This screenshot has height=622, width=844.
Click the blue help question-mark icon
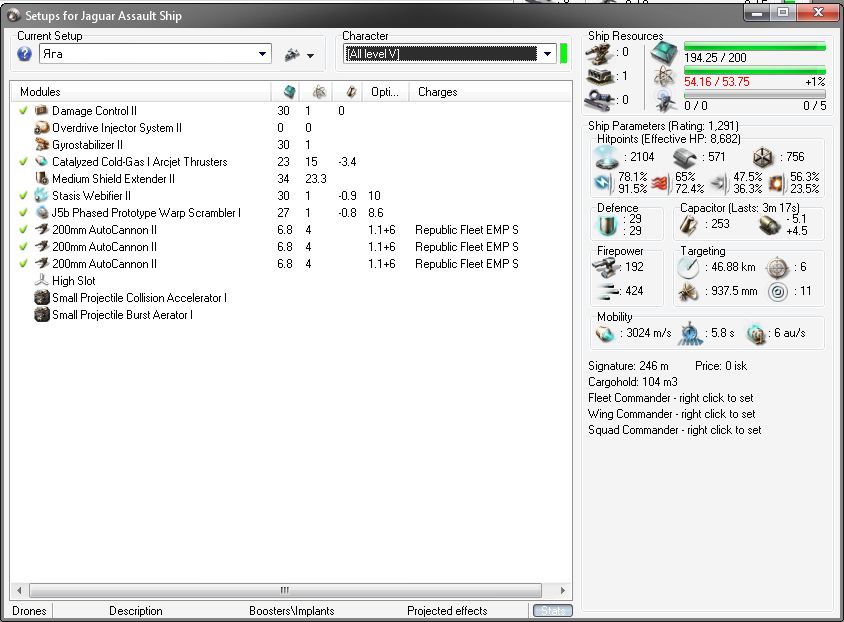point(24,54)
